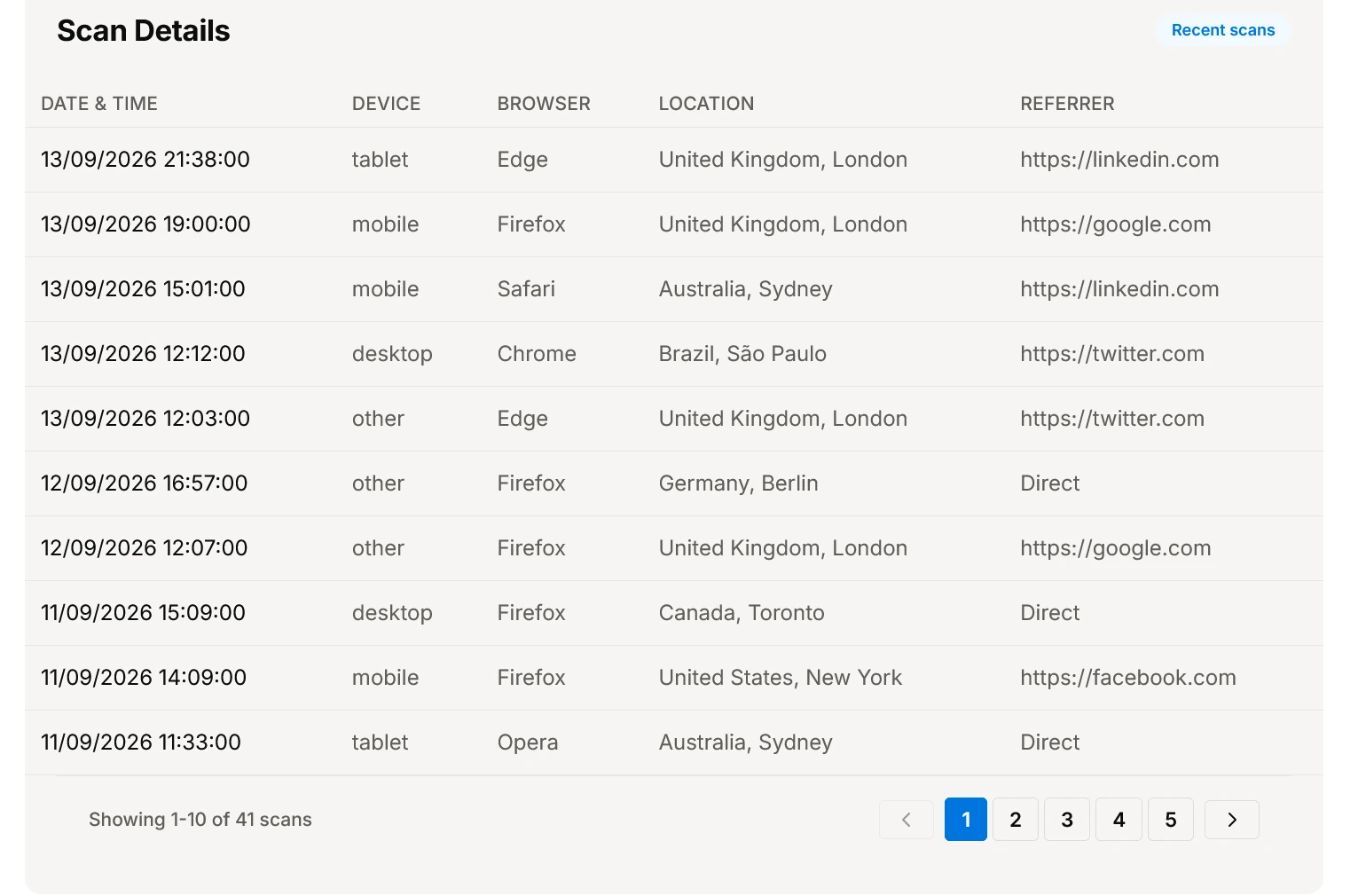1366x896 pixels.
Task: Select the 13/09/2026 21:38:00 timestamp
Action: coord(145,160)
